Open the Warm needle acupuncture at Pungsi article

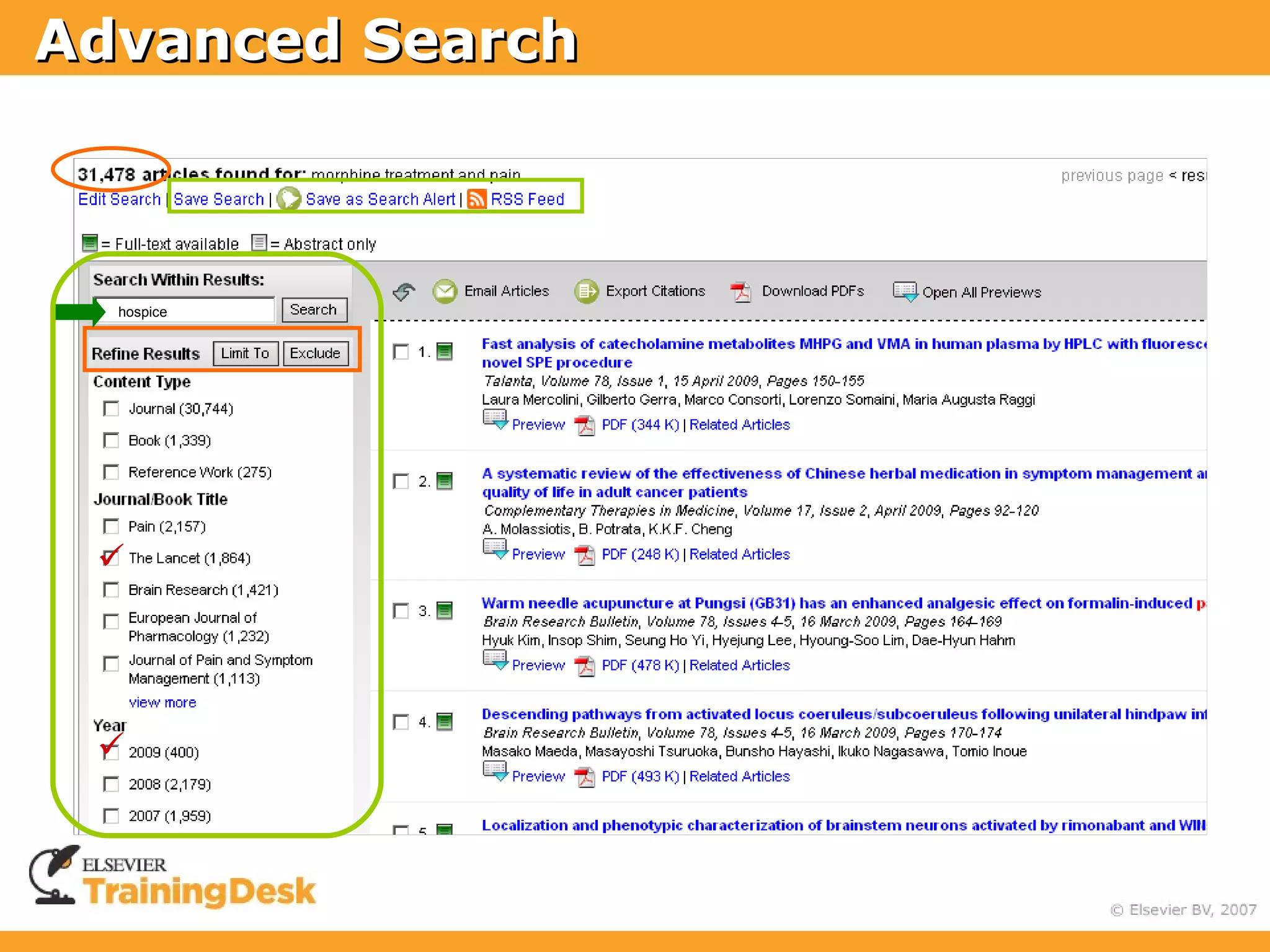click(x=844, y=603)
